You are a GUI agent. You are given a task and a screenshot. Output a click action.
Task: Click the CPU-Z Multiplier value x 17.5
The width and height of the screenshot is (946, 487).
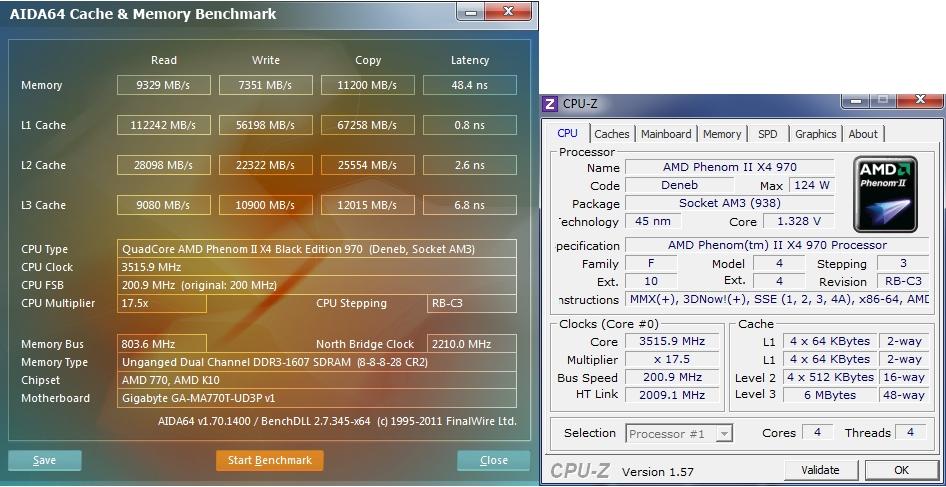pos(673,360)
